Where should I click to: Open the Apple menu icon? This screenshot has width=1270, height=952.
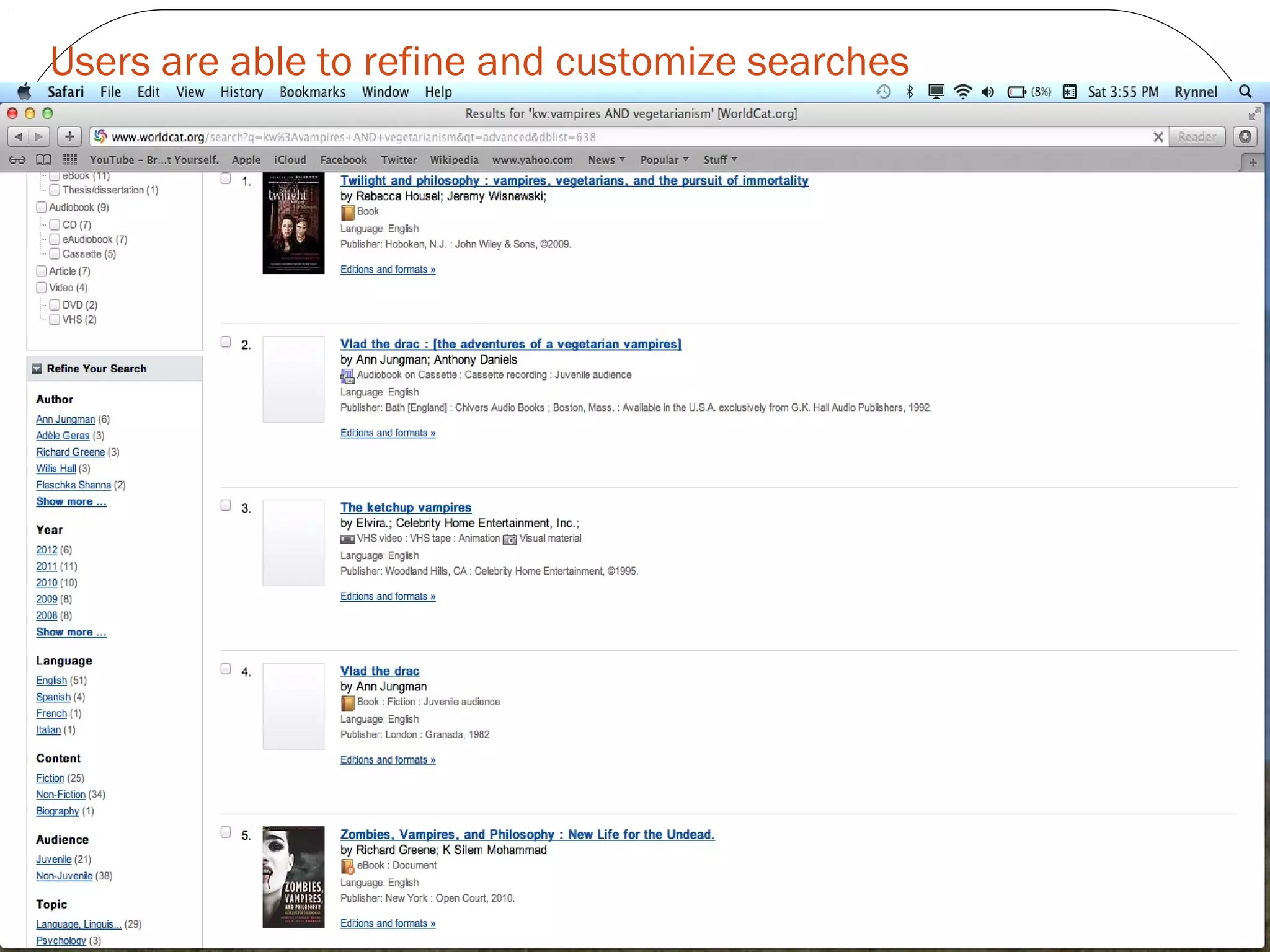(x=24, y=92)
